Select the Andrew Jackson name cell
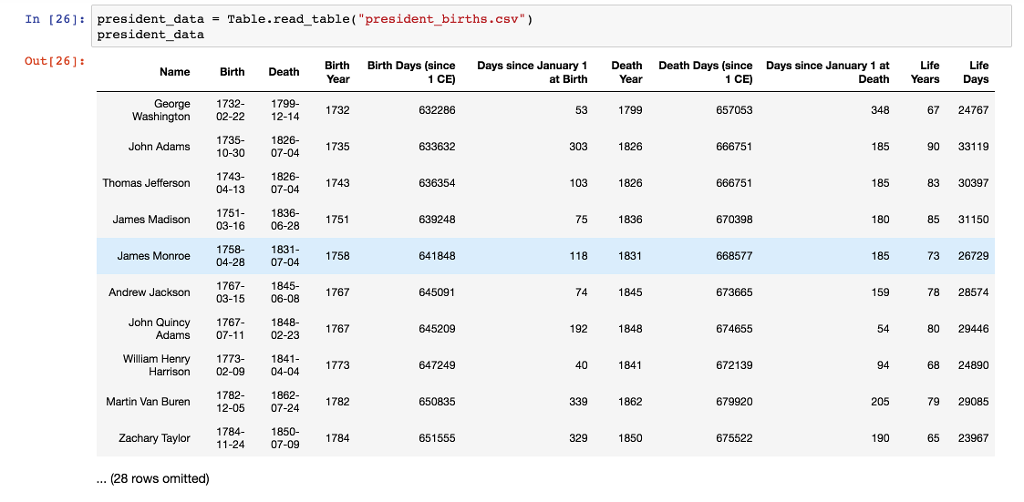Viewport: 1024px width, 502px height. pos(150,292)
